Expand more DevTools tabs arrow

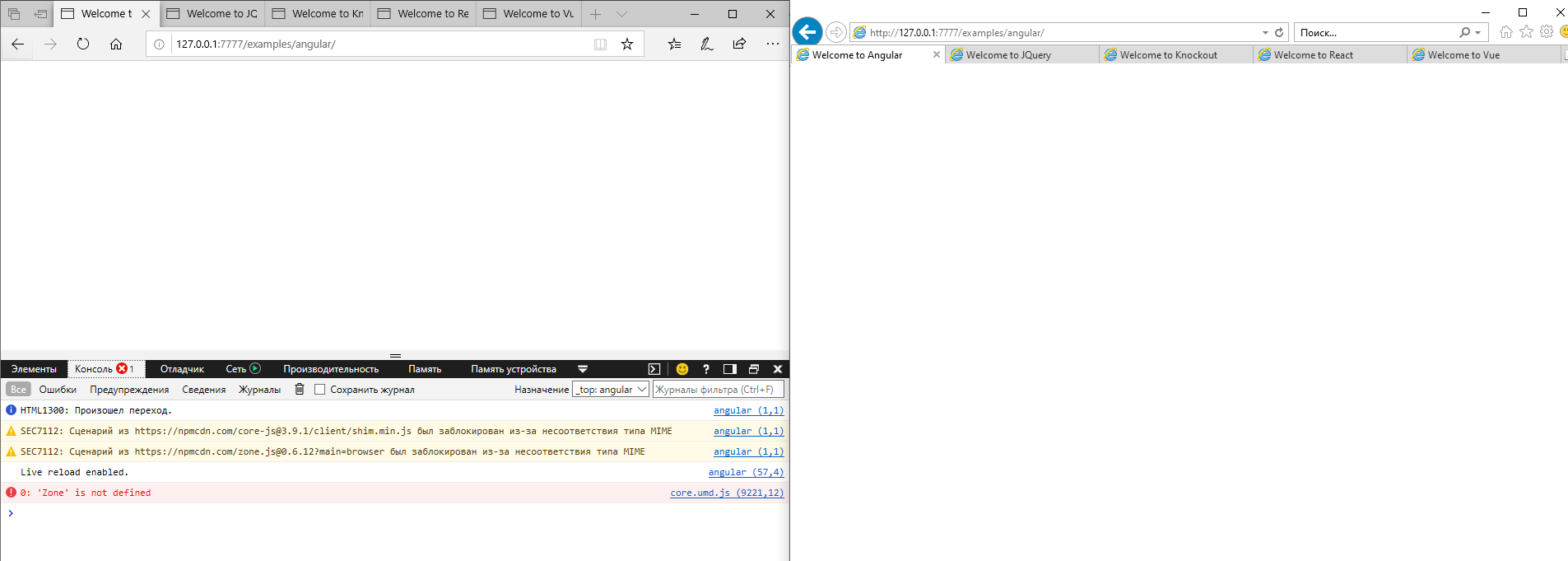[583, 369]
